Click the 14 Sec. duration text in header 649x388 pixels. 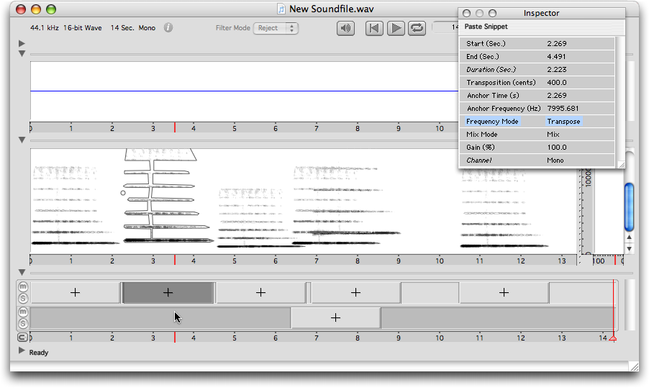coord(122,28)
